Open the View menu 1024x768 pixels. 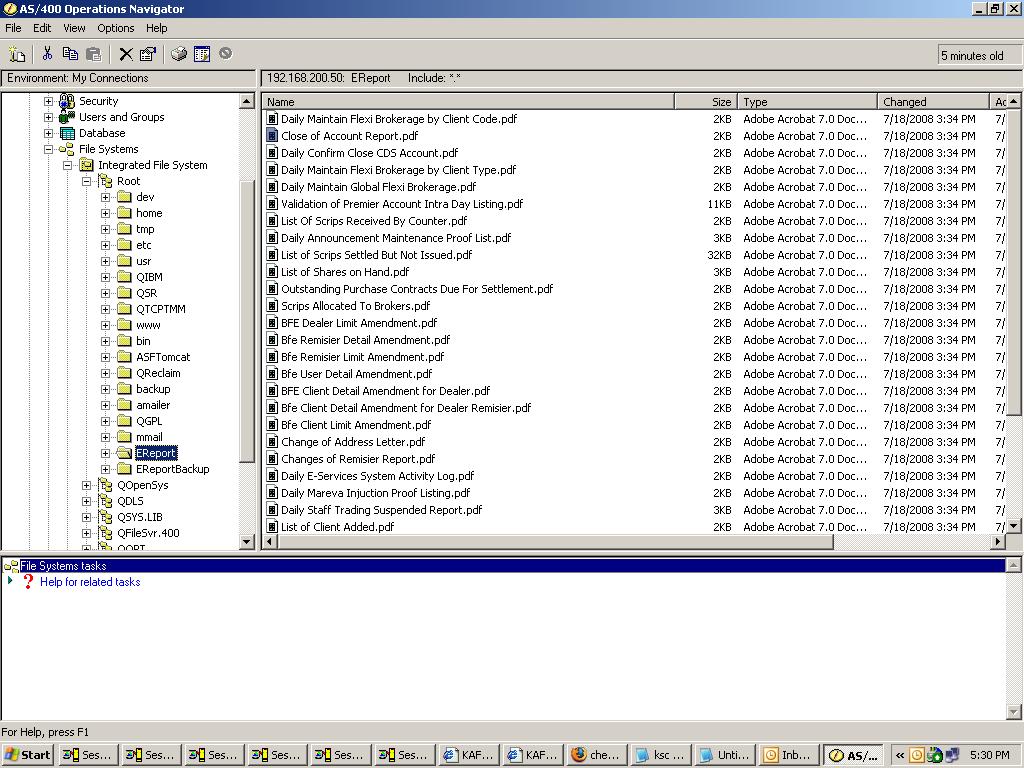coord(74,28)
